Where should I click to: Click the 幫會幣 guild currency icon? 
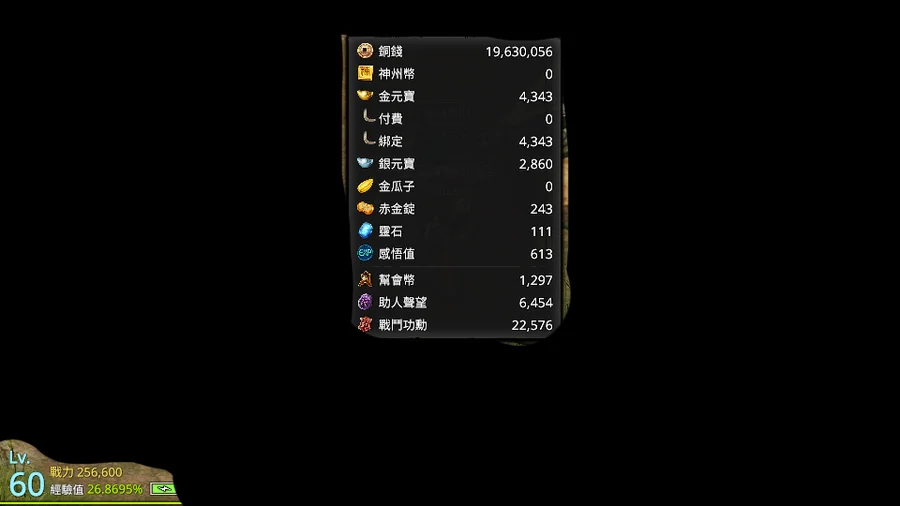(365, 279)
